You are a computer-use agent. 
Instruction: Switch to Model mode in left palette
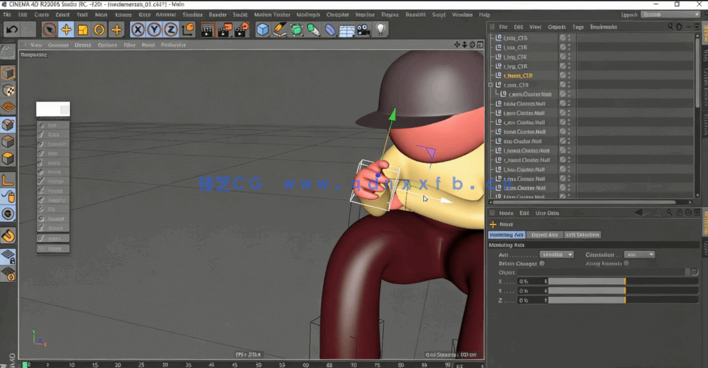8,73
